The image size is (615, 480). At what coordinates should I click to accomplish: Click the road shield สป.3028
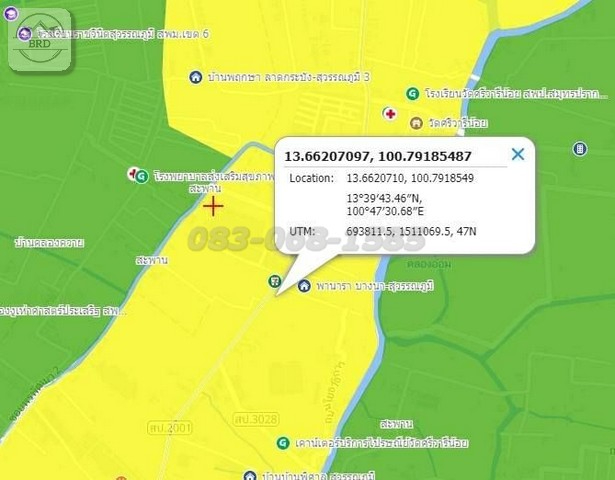256,419
